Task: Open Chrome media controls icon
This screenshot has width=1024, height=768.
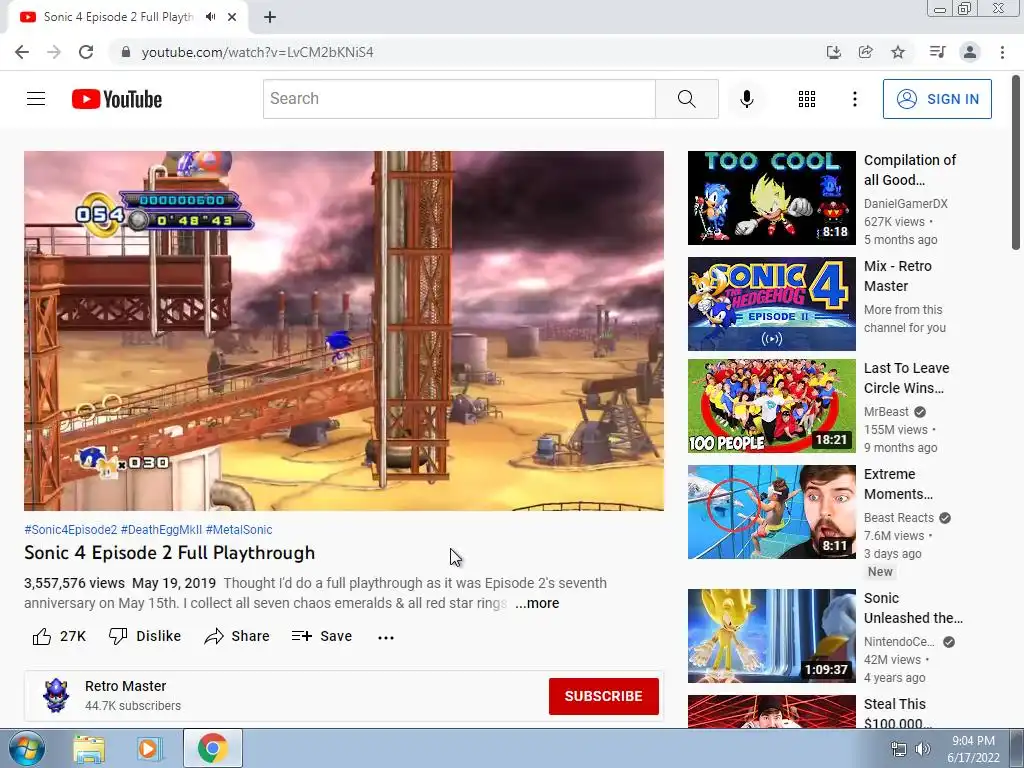Action: (x=937, y=52)
